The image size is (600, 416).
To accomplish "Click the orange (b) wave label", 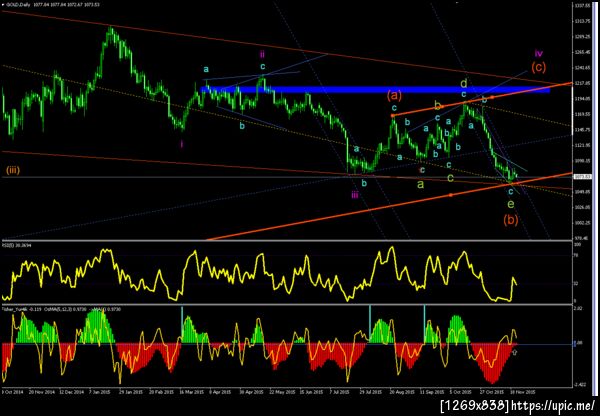I will 511,220.
